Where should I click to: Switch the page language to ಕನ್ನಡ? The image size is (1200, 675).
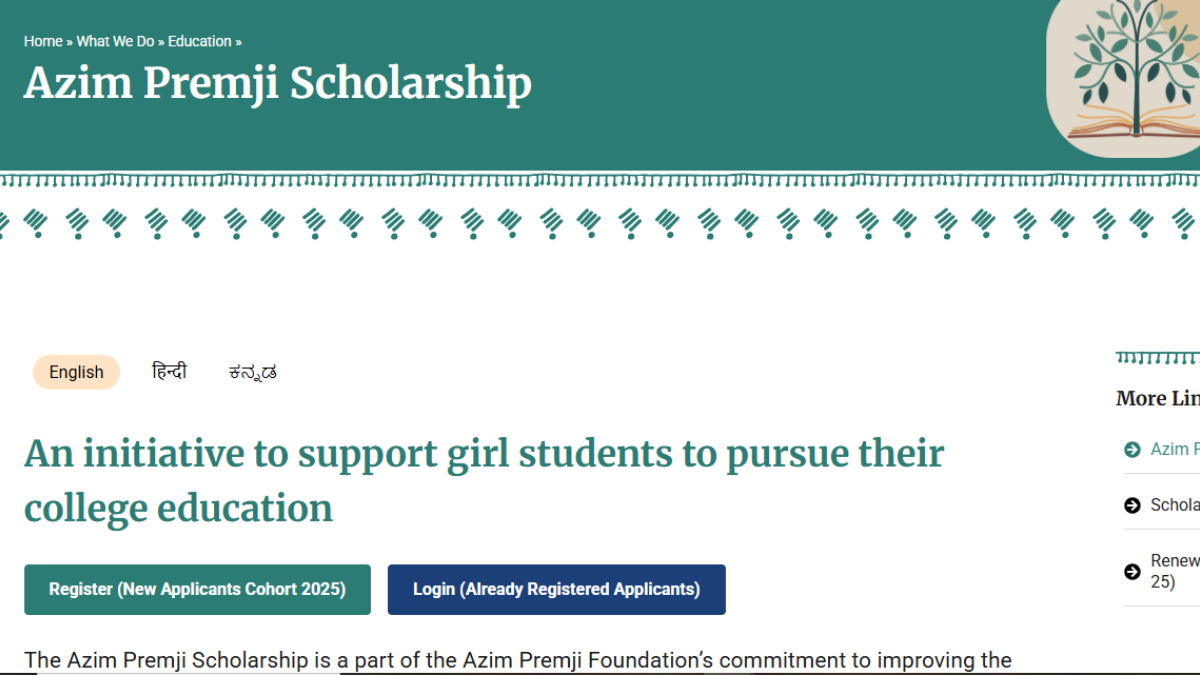[x=250, y=372]
